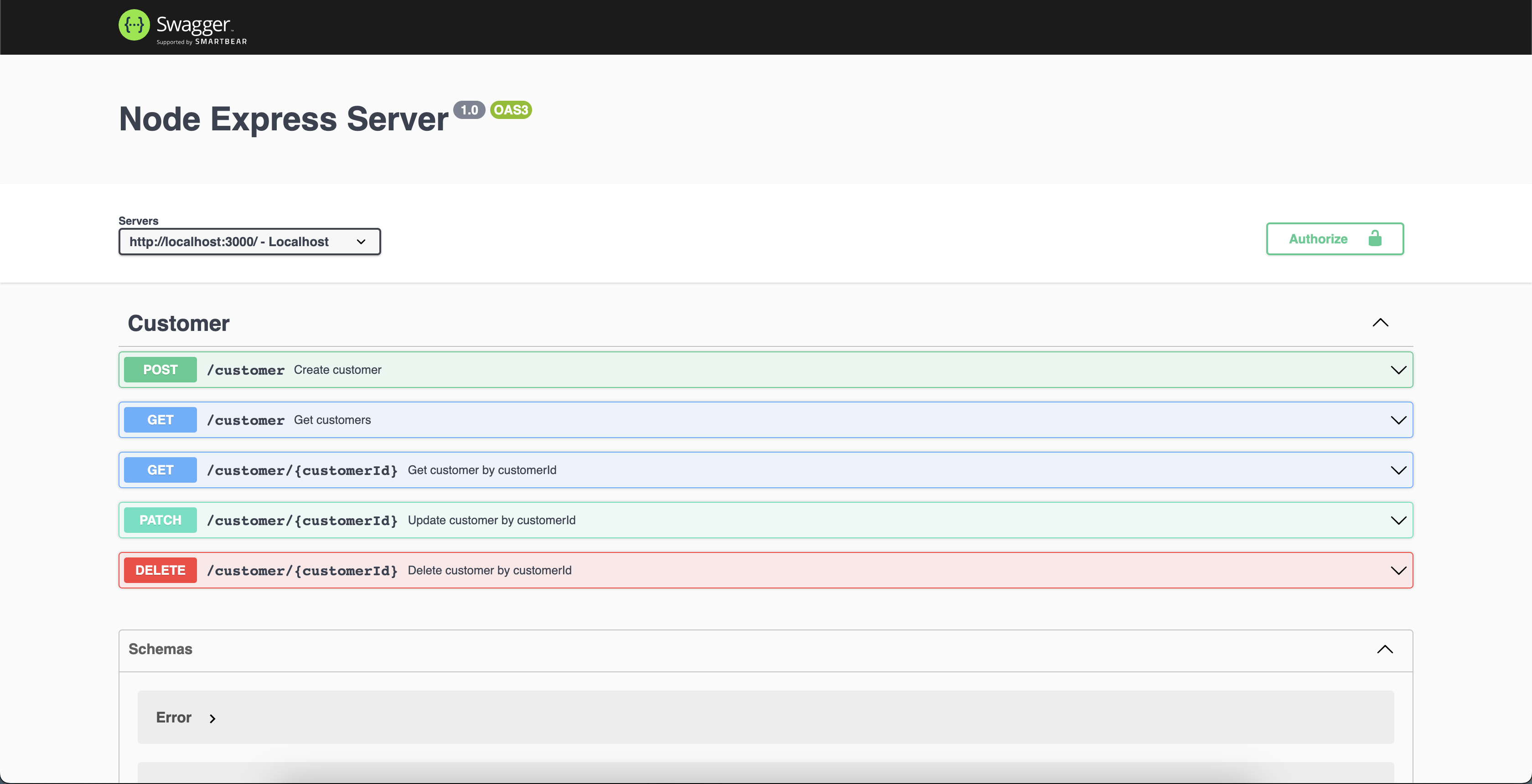Click the Authorize lock icon

click(x=1375, y=238)
